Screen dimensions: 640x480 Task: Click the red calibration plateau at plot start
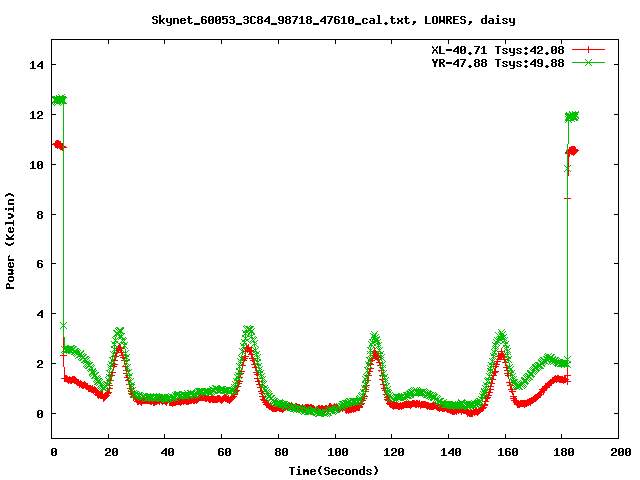[58, 145]
